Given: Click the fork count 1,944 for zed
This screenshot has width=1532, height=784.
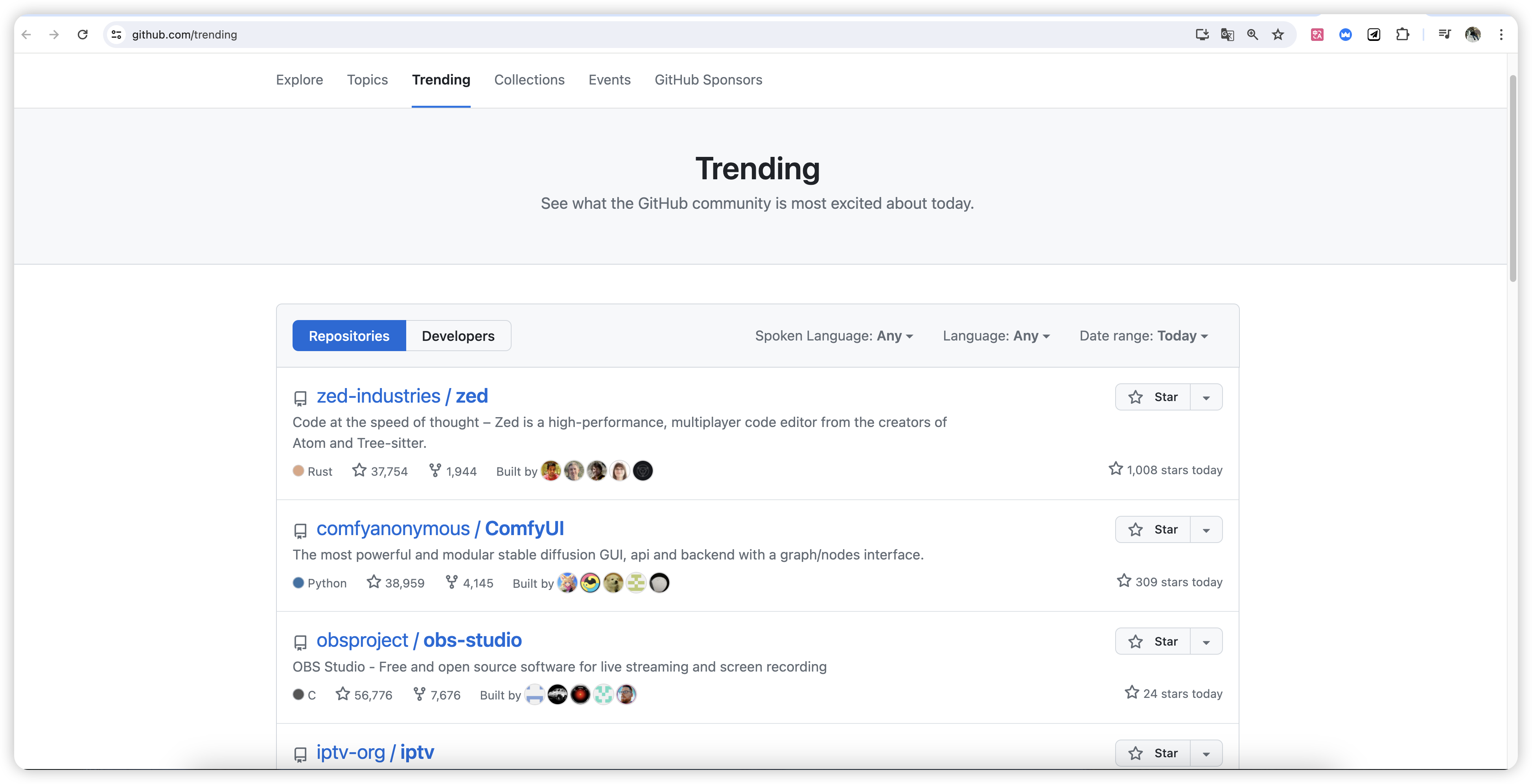Looking at the screenshot, I should tap(453, 471).
